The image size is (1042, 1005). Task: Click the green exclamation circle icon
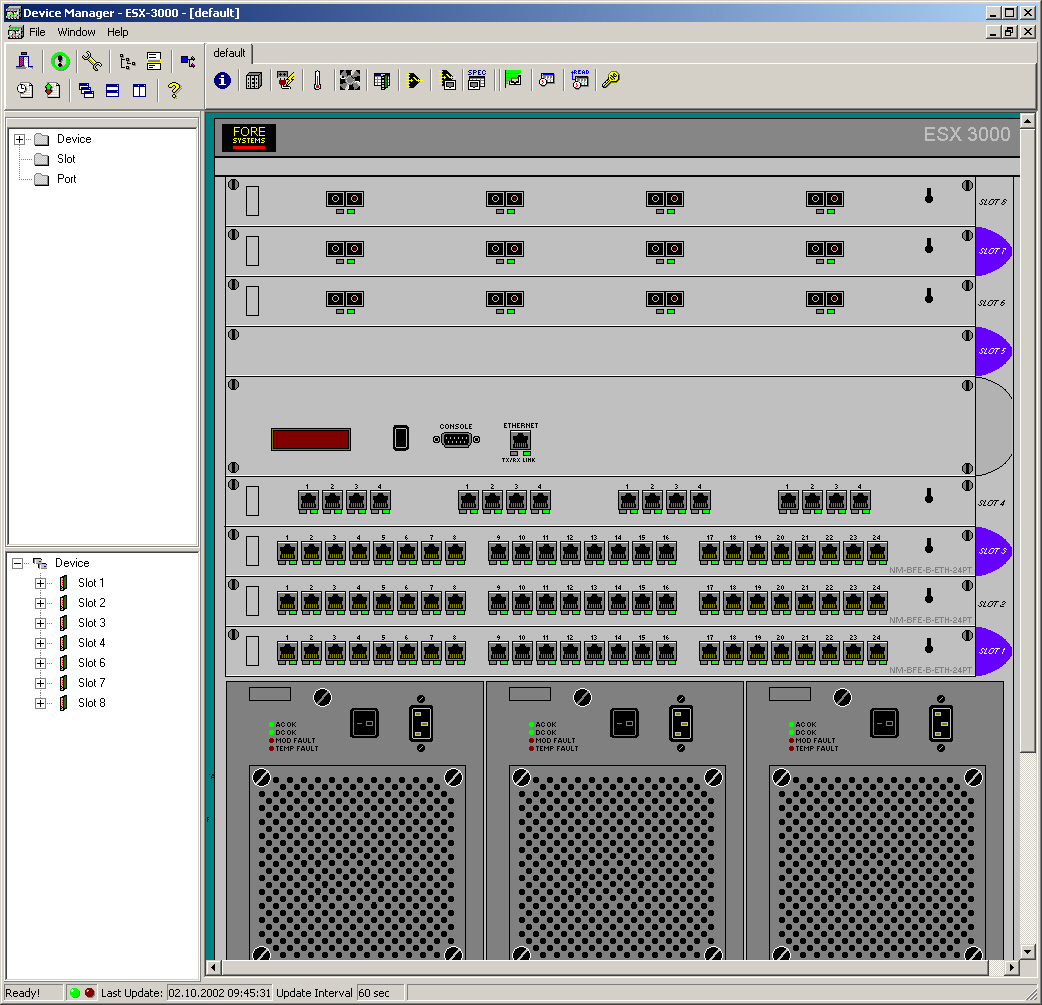tap(60, 61)
